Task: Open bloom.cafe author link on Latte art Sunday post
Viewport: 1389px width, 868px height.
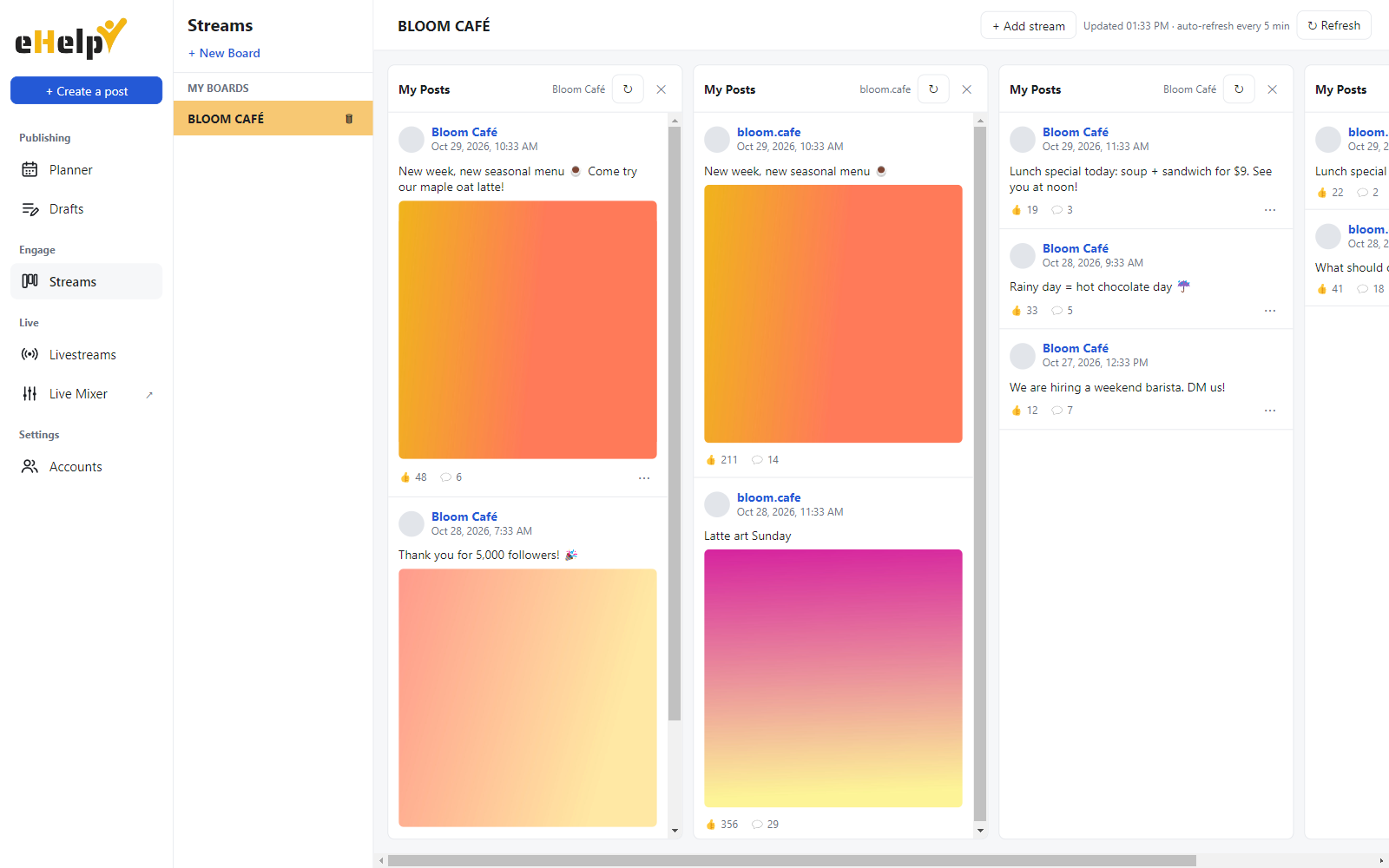Action: tap(769, 497)
